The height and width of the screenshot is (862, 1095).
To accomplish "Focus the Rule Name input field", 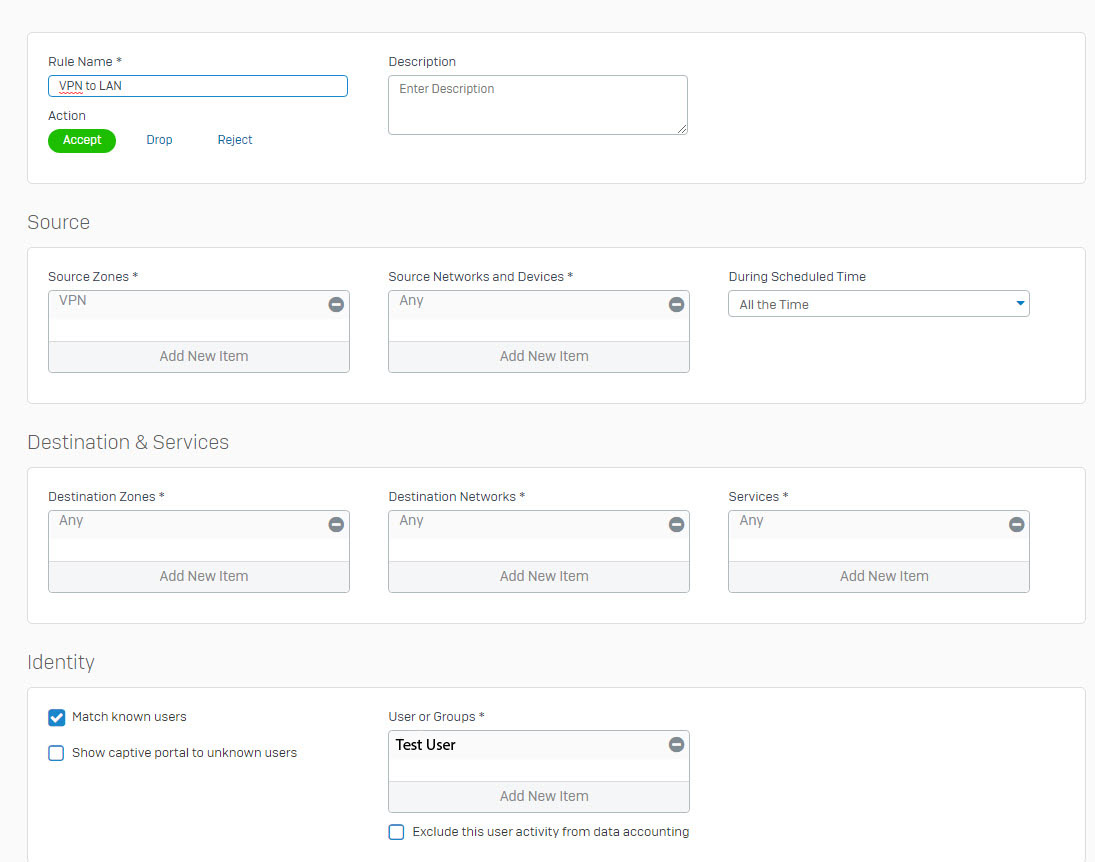I will (198, 86).
